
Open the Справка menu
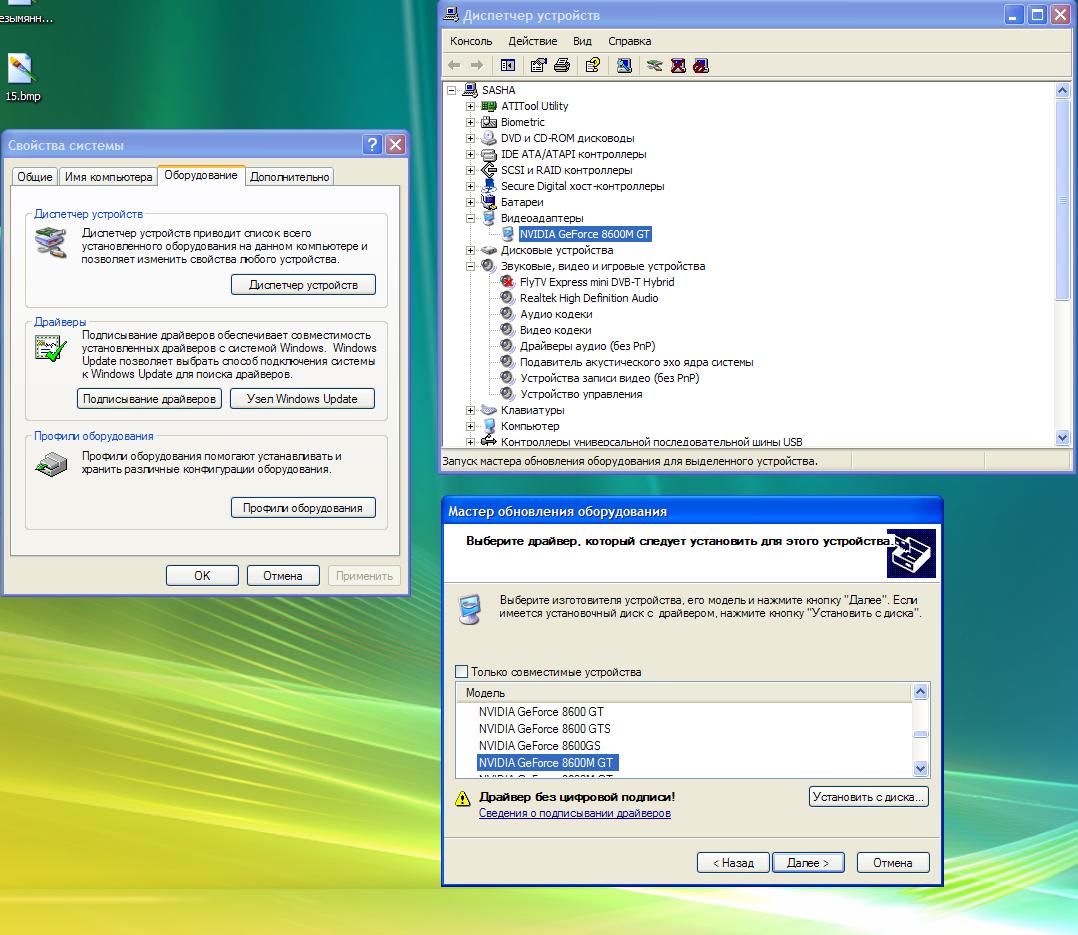[x=630, y=41]
